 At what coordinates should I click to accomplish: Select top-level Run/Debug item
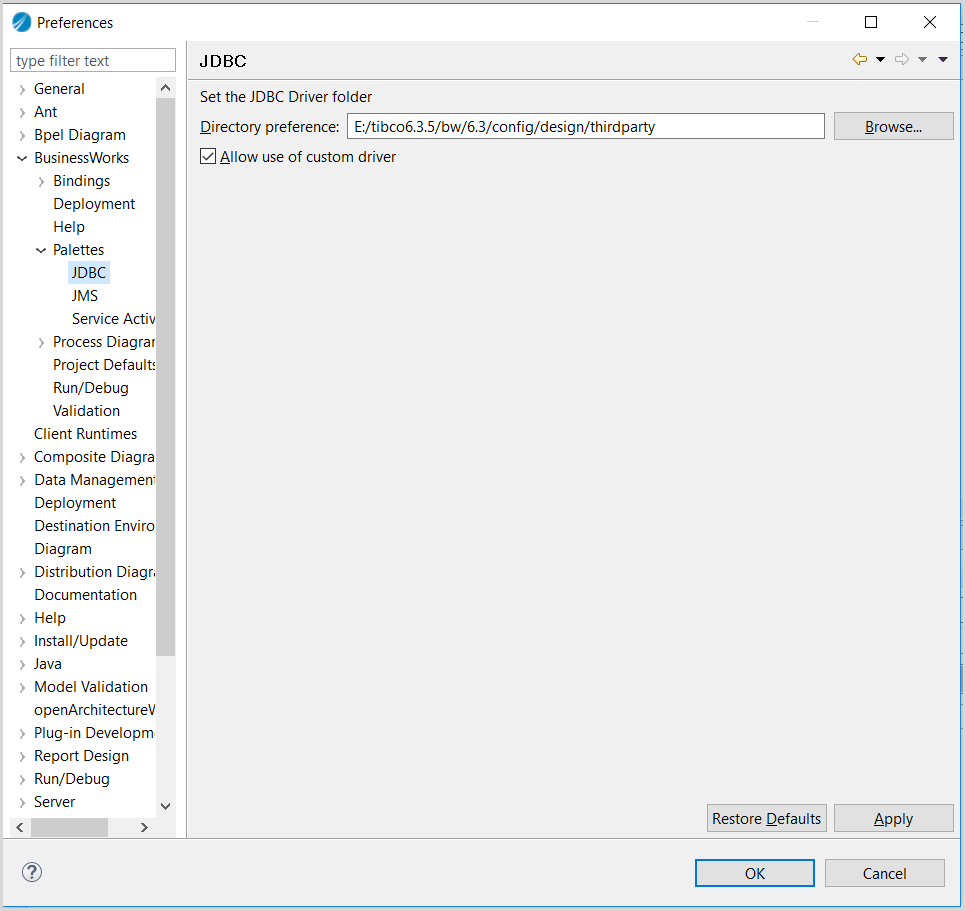pyautogui.click(x=71, y=779)
